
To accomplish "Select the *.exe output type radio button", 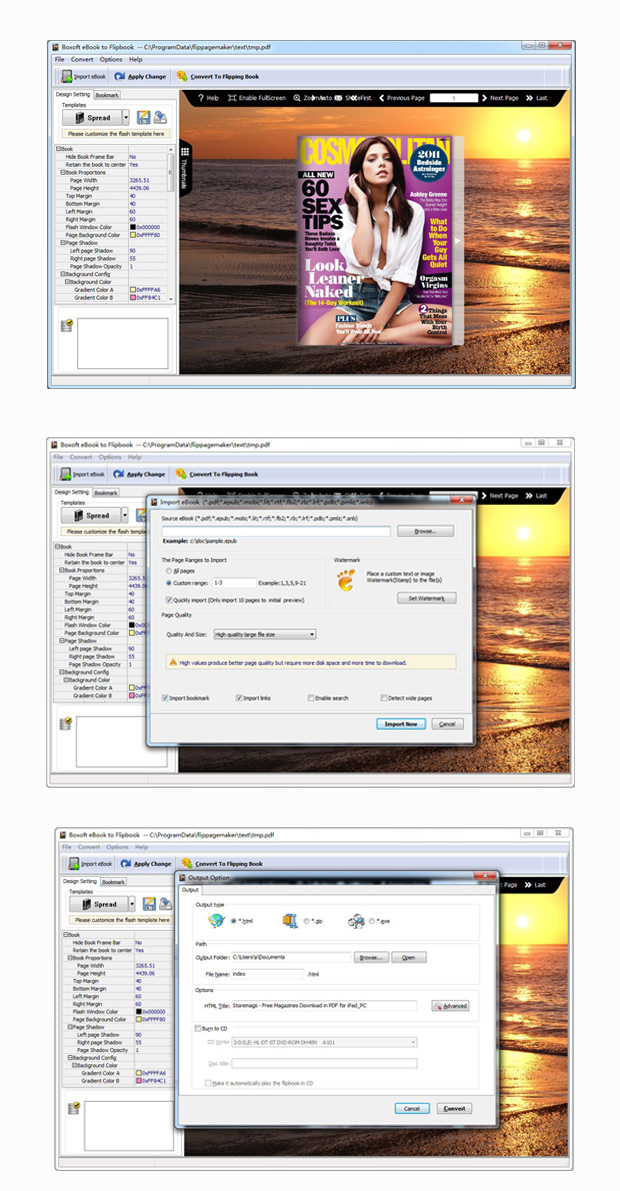I will (372, 921).
